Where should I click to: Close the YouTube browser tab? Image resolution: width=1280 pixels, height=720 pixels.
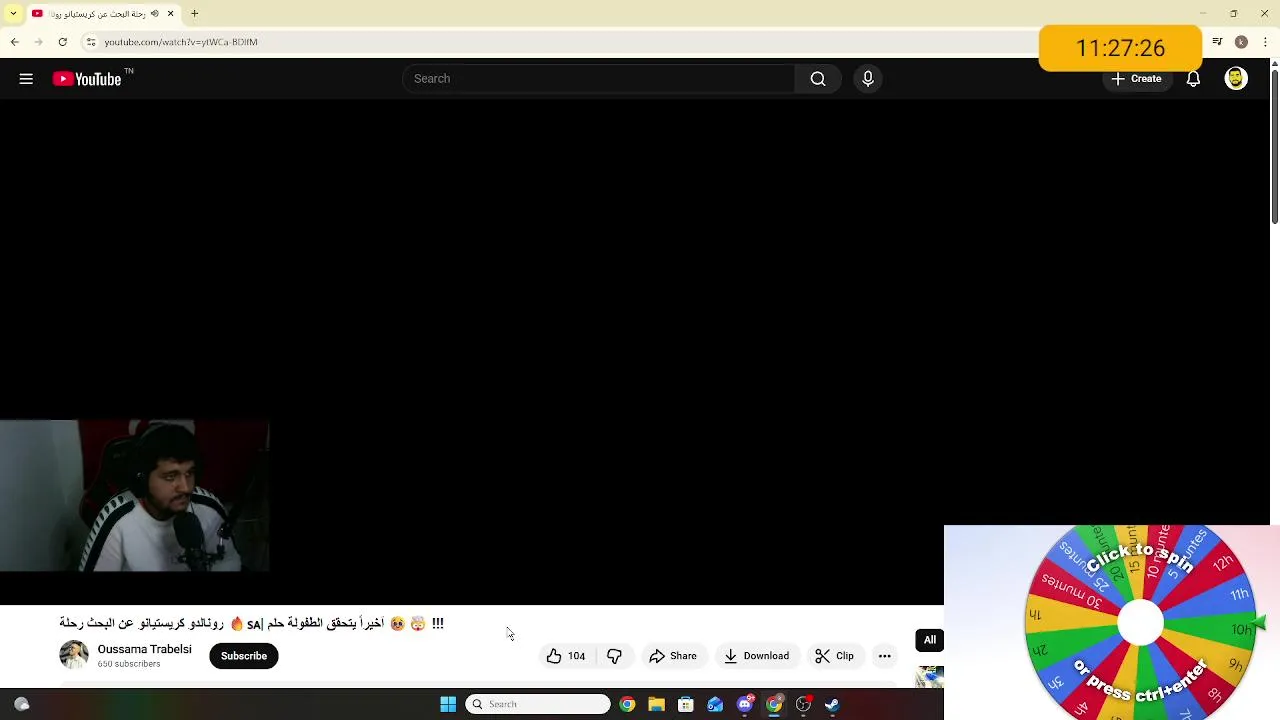tap(170, 14)
